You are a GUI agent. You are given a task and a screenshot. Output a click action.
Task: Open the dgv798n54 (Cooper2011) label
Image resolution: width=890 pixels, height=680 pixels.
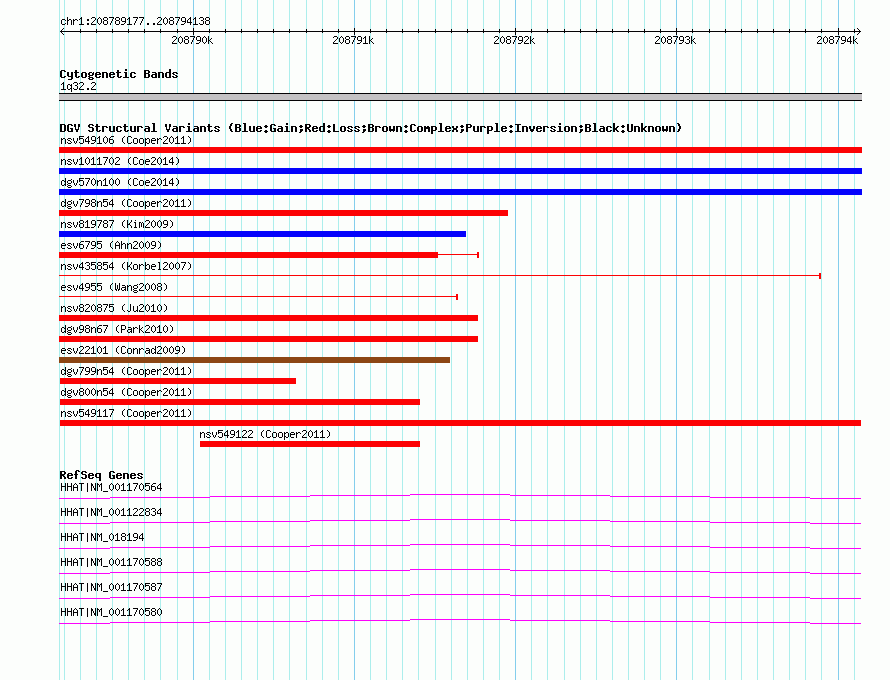[126, 203]
